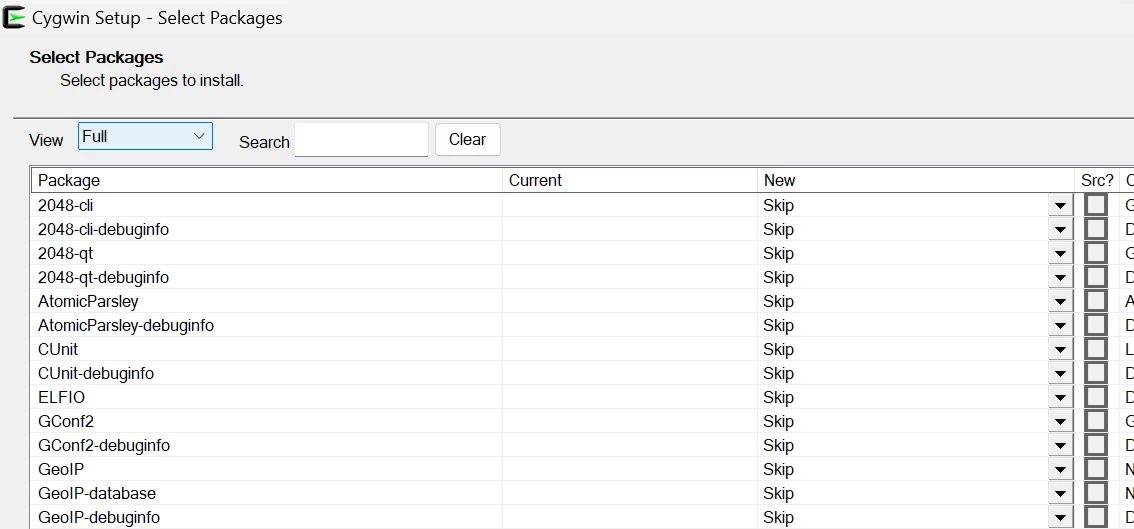Image resolution: width=1134 pixels, height=529 pixels.
Task: Click Skip for the CUnit-debuginfo package
Action: click(x=779, y=373)
